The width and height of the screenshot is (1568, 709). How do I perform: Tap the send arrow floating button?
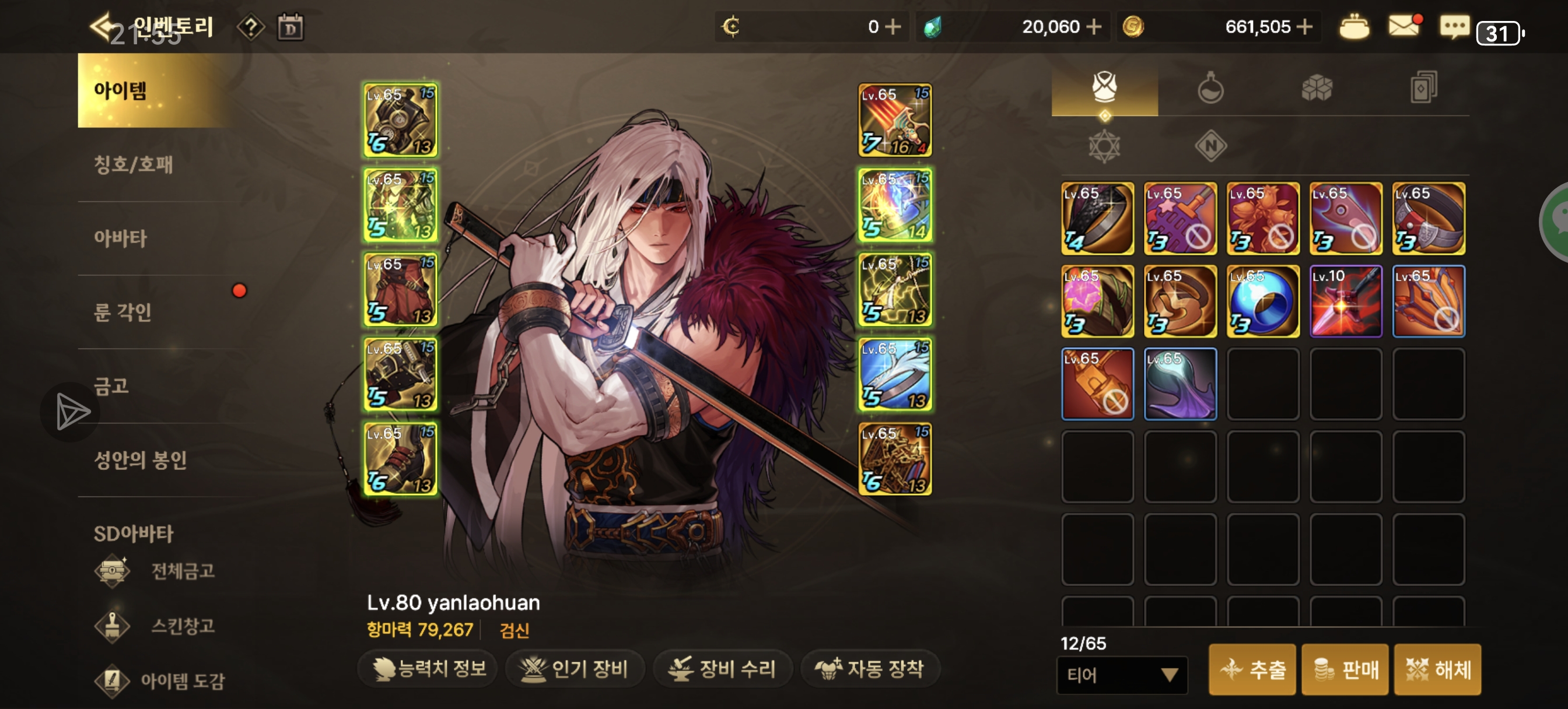click(72, 412)
